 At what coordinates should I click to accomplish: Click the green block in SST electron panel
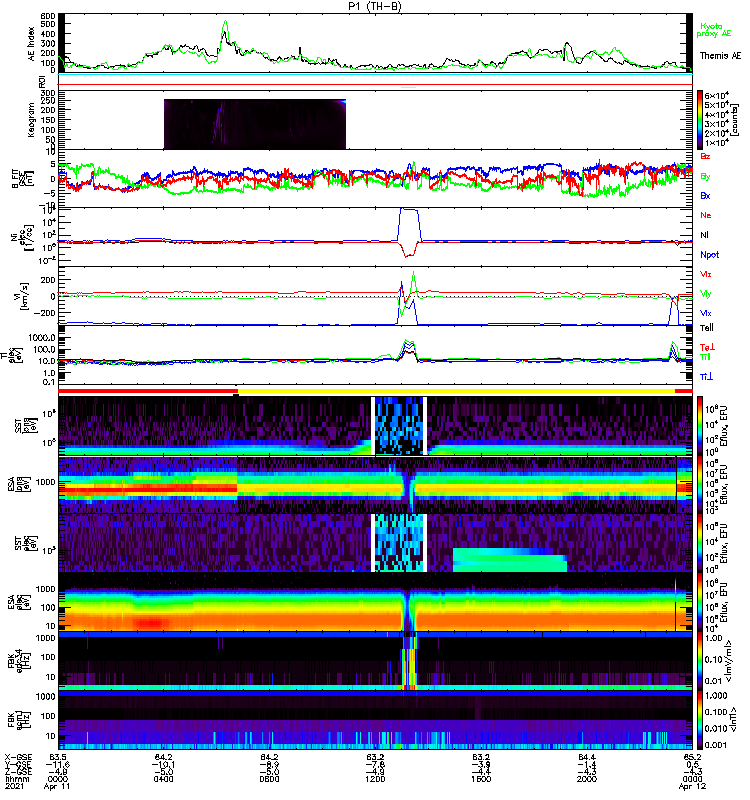pyautogui.click(x=510, y=560)
